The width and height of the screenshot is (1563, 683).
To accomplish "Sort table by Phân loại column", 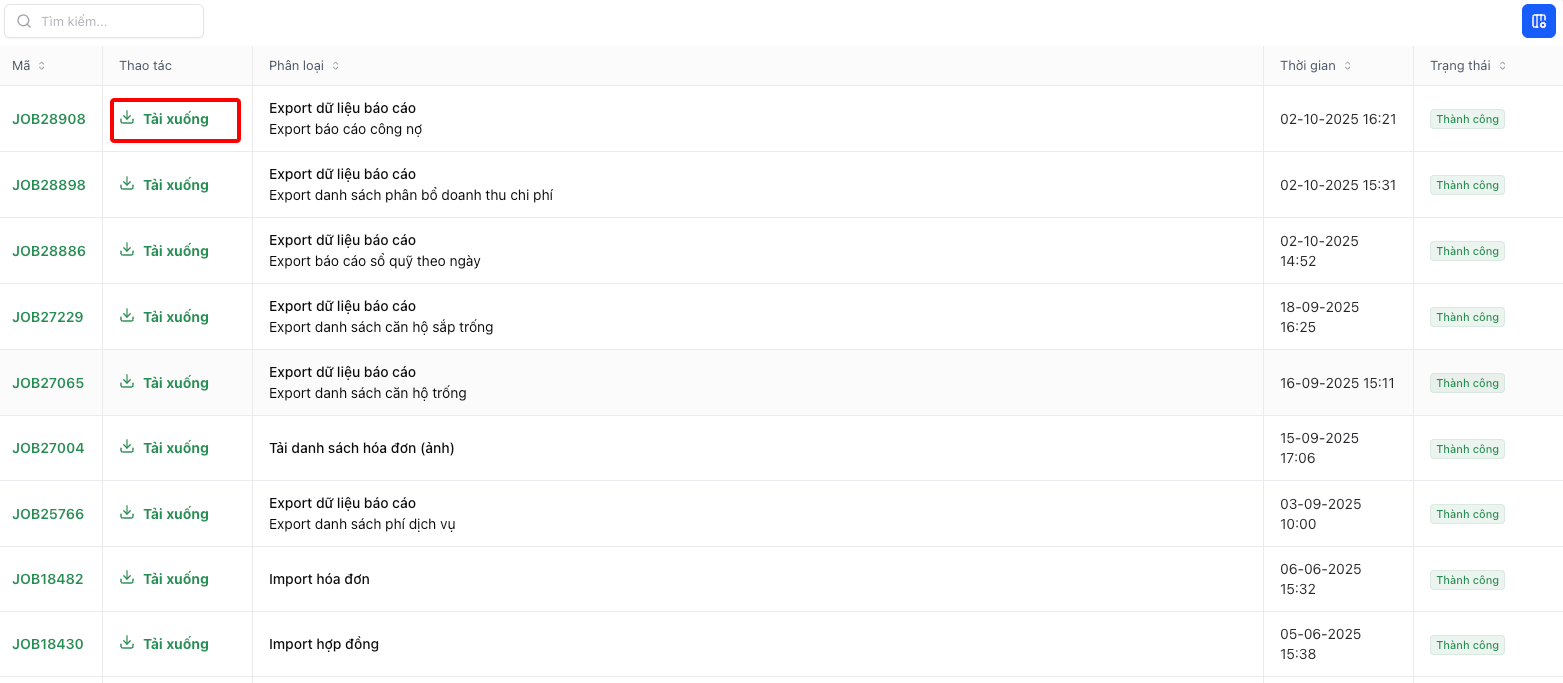I will [x=335, y=66].
